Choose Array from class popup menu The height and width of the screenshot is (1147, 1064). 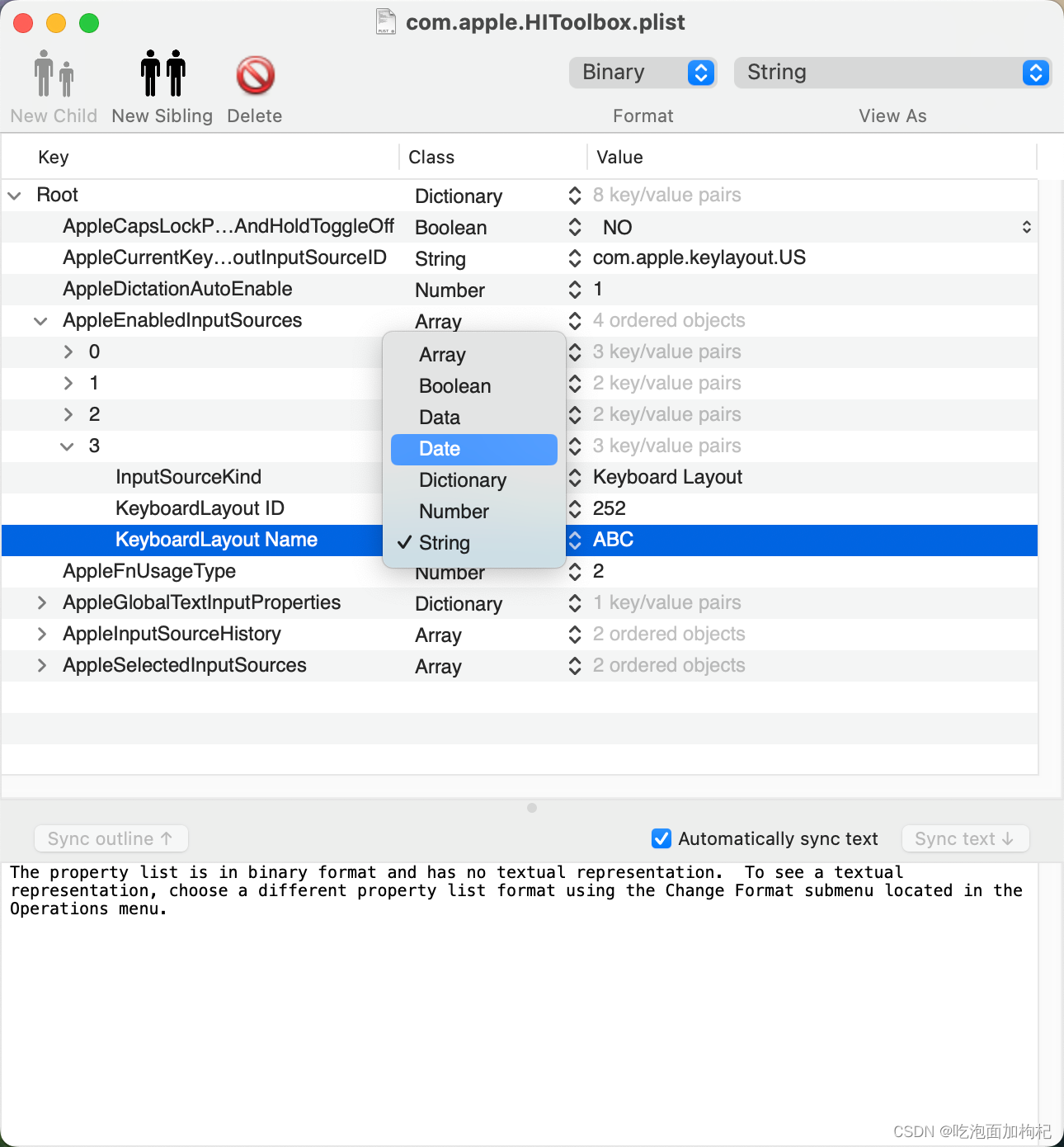[474, 355]
